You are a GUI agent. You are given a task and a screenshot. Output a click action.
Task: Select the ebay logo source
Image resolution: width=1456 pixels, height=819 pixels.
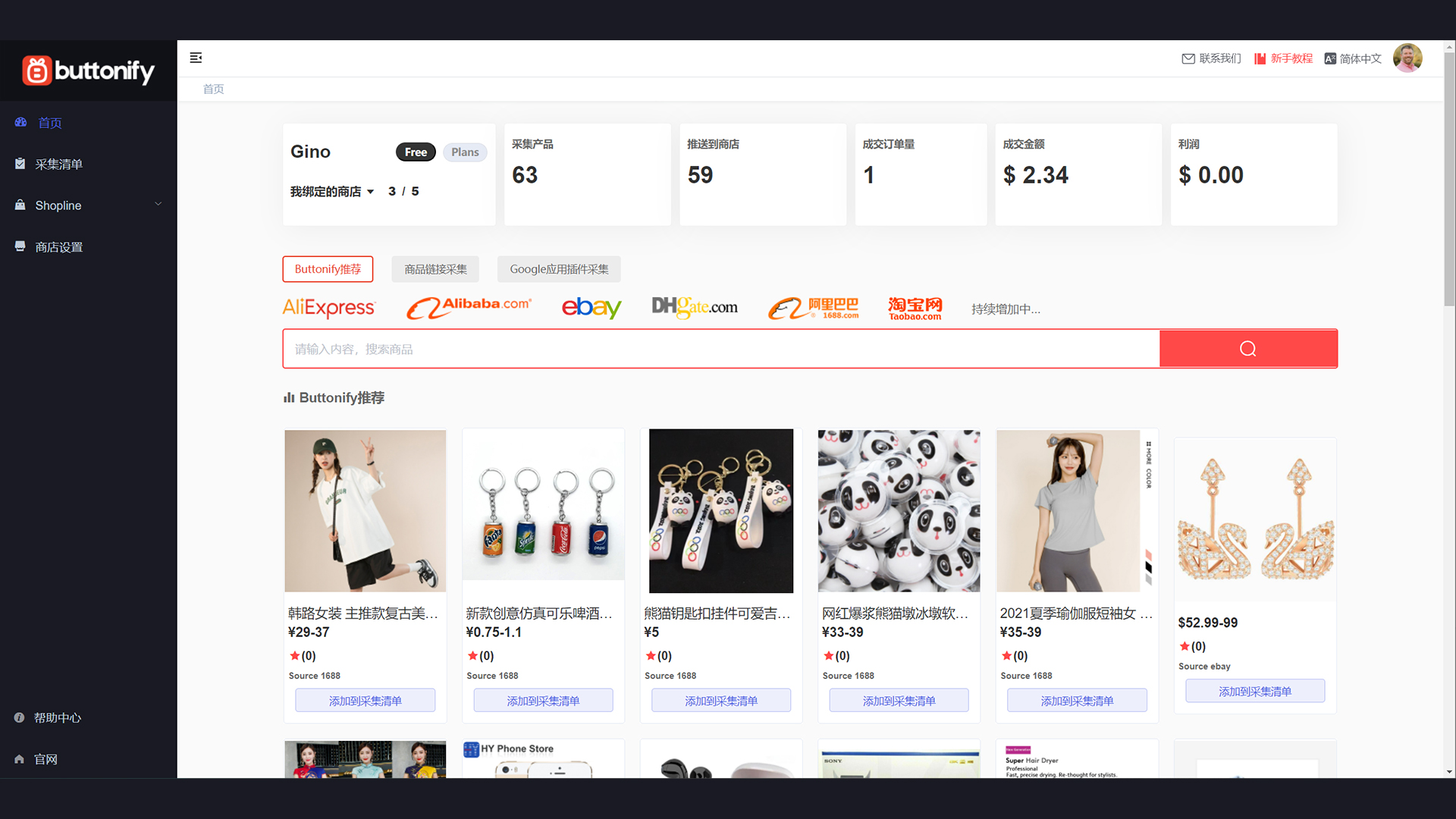click(591, 307)
